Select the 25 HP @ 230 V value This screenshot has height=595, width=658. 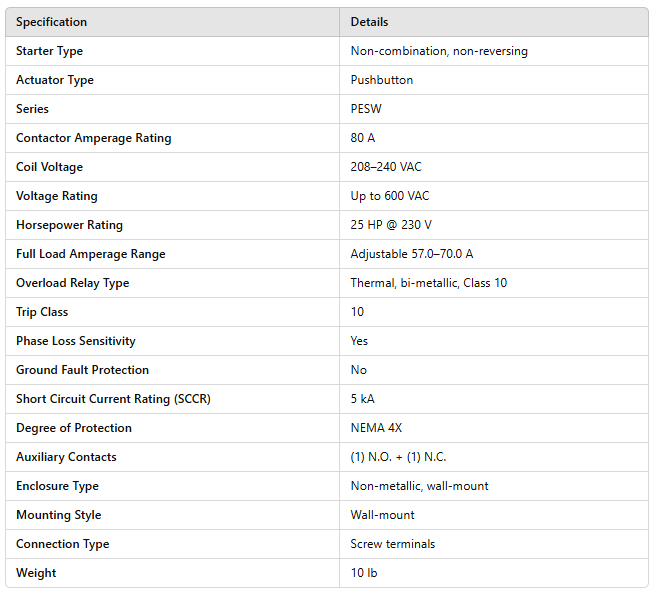pyautogui.click(x=391, y=225)
